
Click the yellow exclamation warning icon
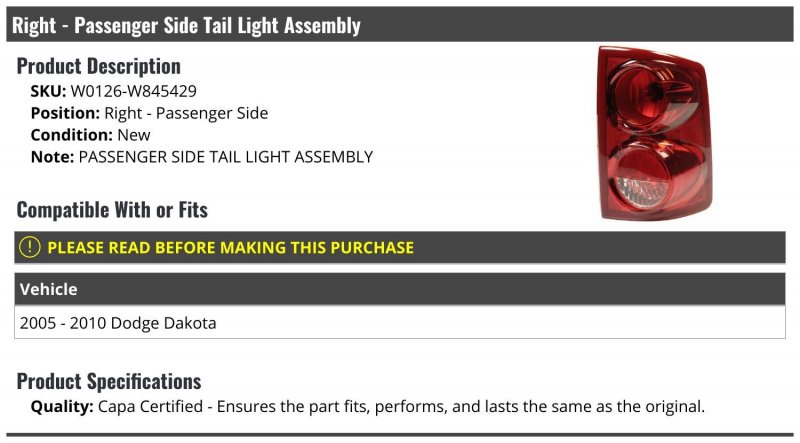pyautogui.click(x=30, y=248)
